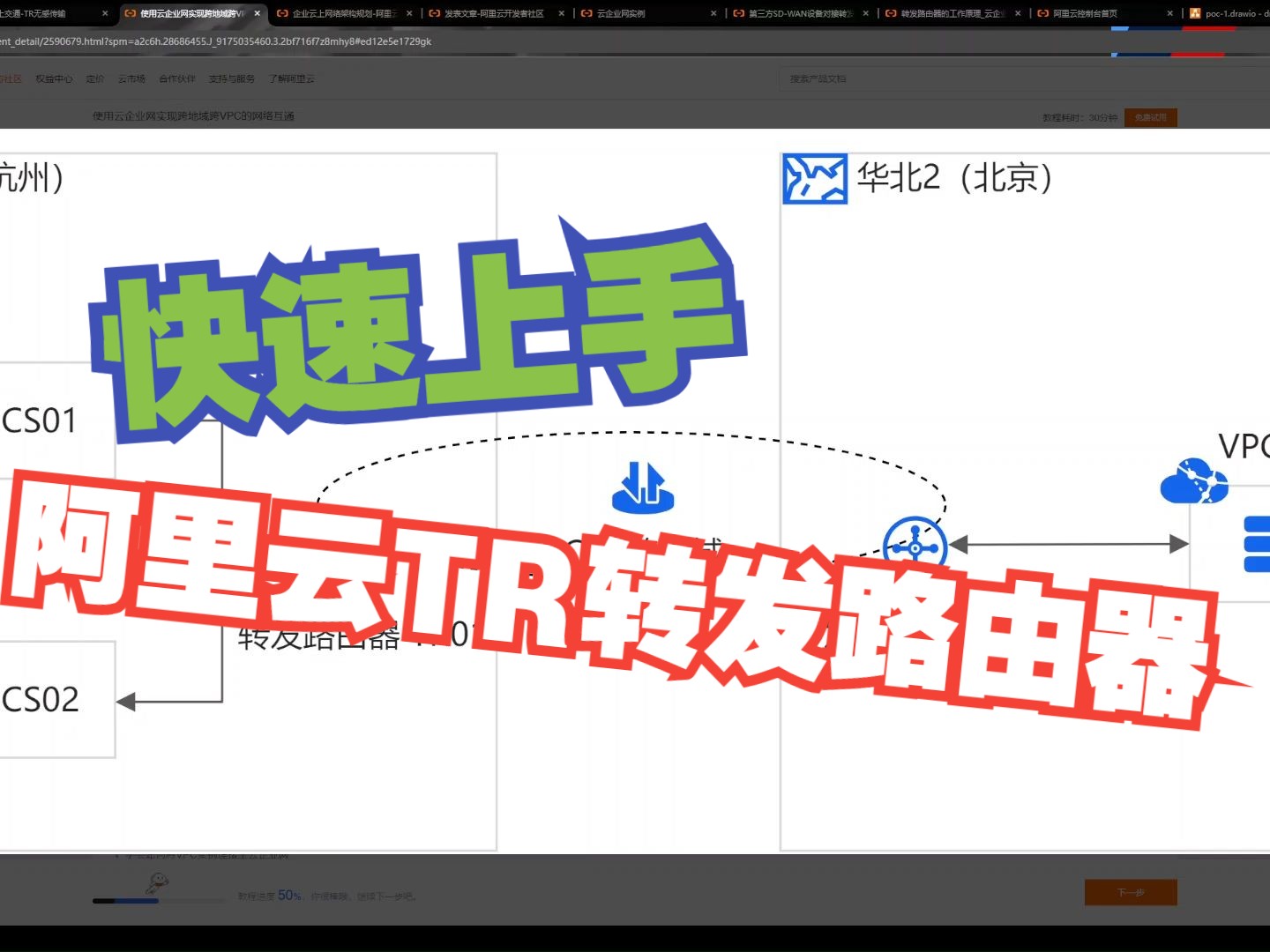Viewport: 1270px width, 952px height.
Task: Click the favicon on the 第三方SD-WAN设备对接 tab
Action: point(738,13)
